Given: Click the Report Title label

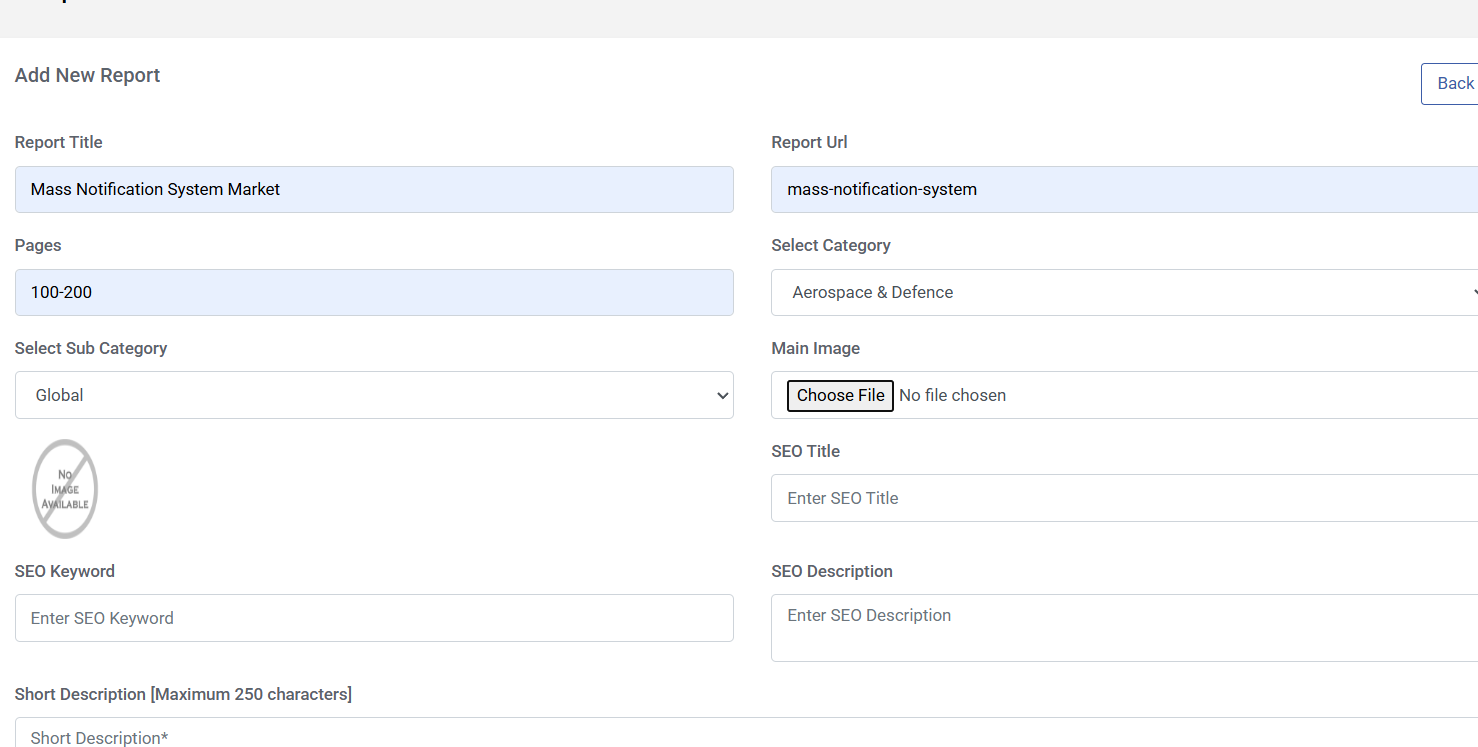Looking at the screenshot, I should (59, 143).
